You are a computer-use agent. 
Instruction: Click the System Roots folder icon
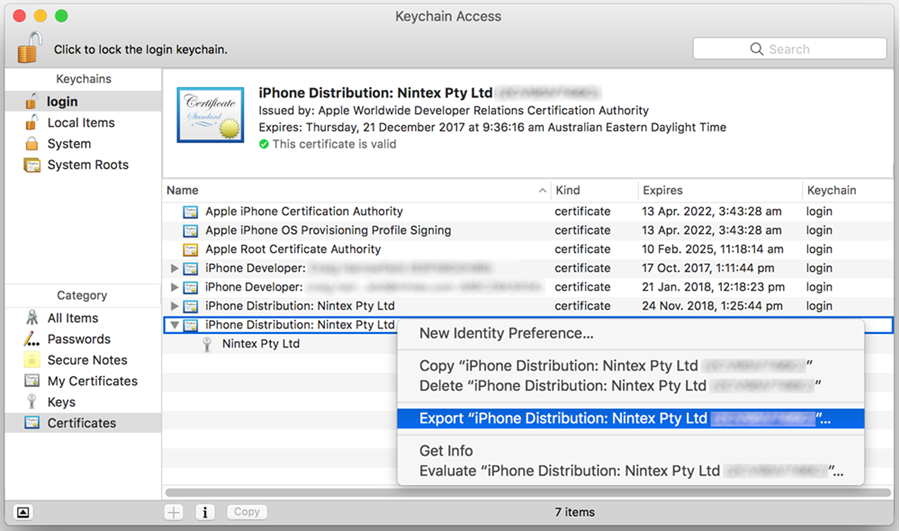tap(32, 165)
